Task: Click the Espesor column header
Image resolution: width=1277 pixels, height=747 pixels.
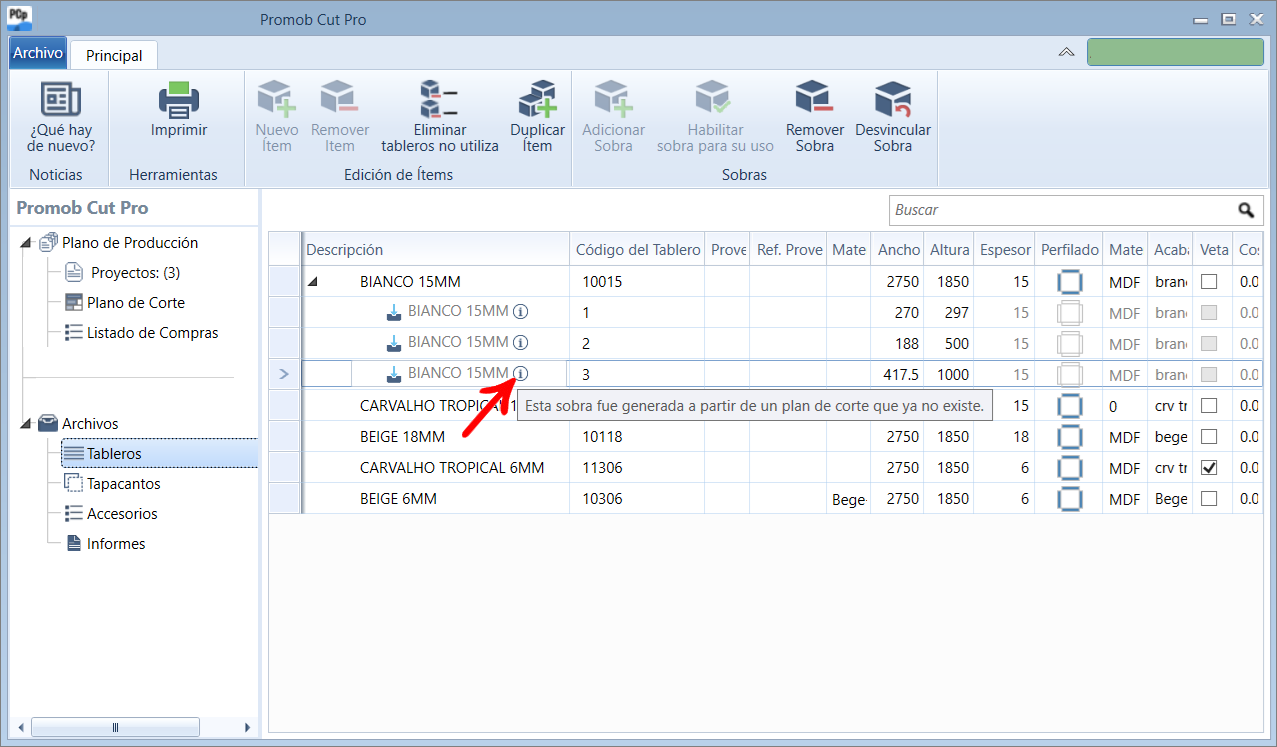Action: [x=1005, y=250]
